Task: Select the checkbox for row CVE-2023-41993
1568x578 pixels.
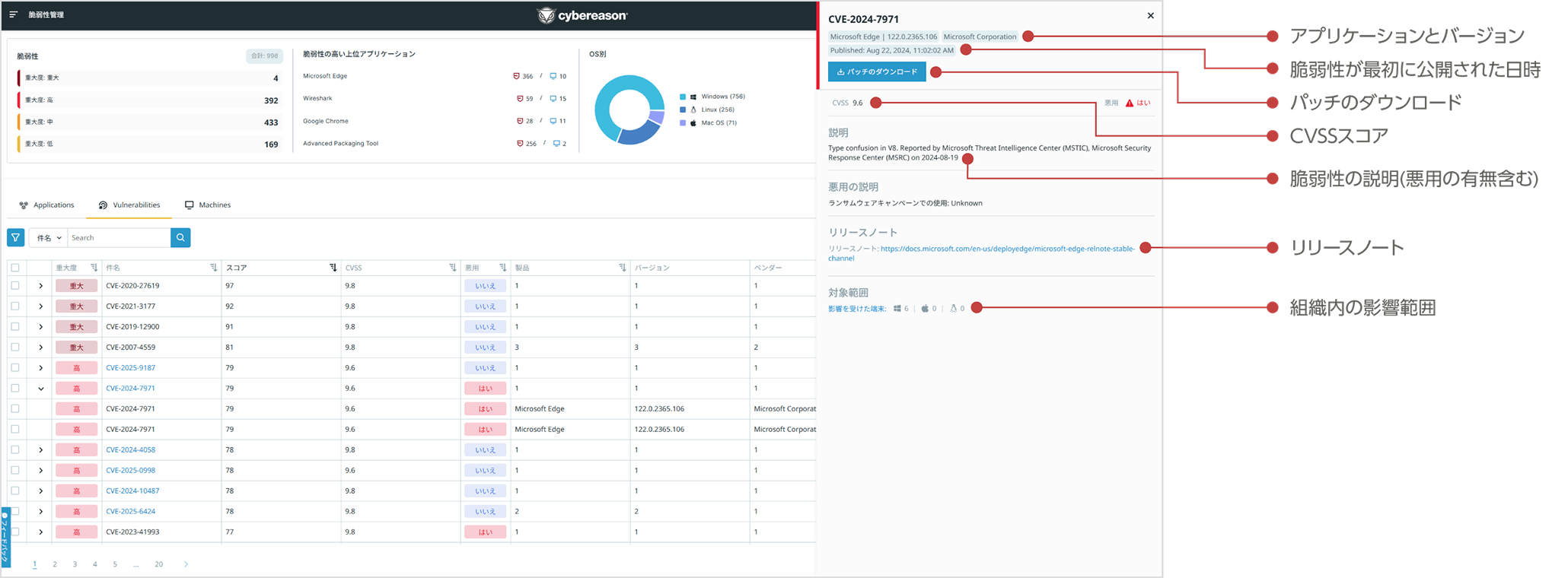Action: click(x=15, y=532)
